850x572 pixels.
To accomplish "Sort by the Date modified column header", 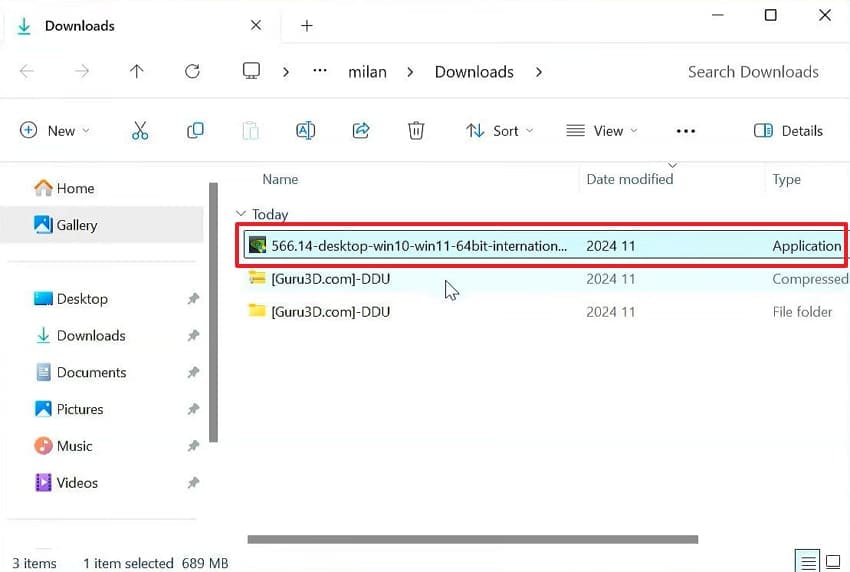I will [629, 179].
